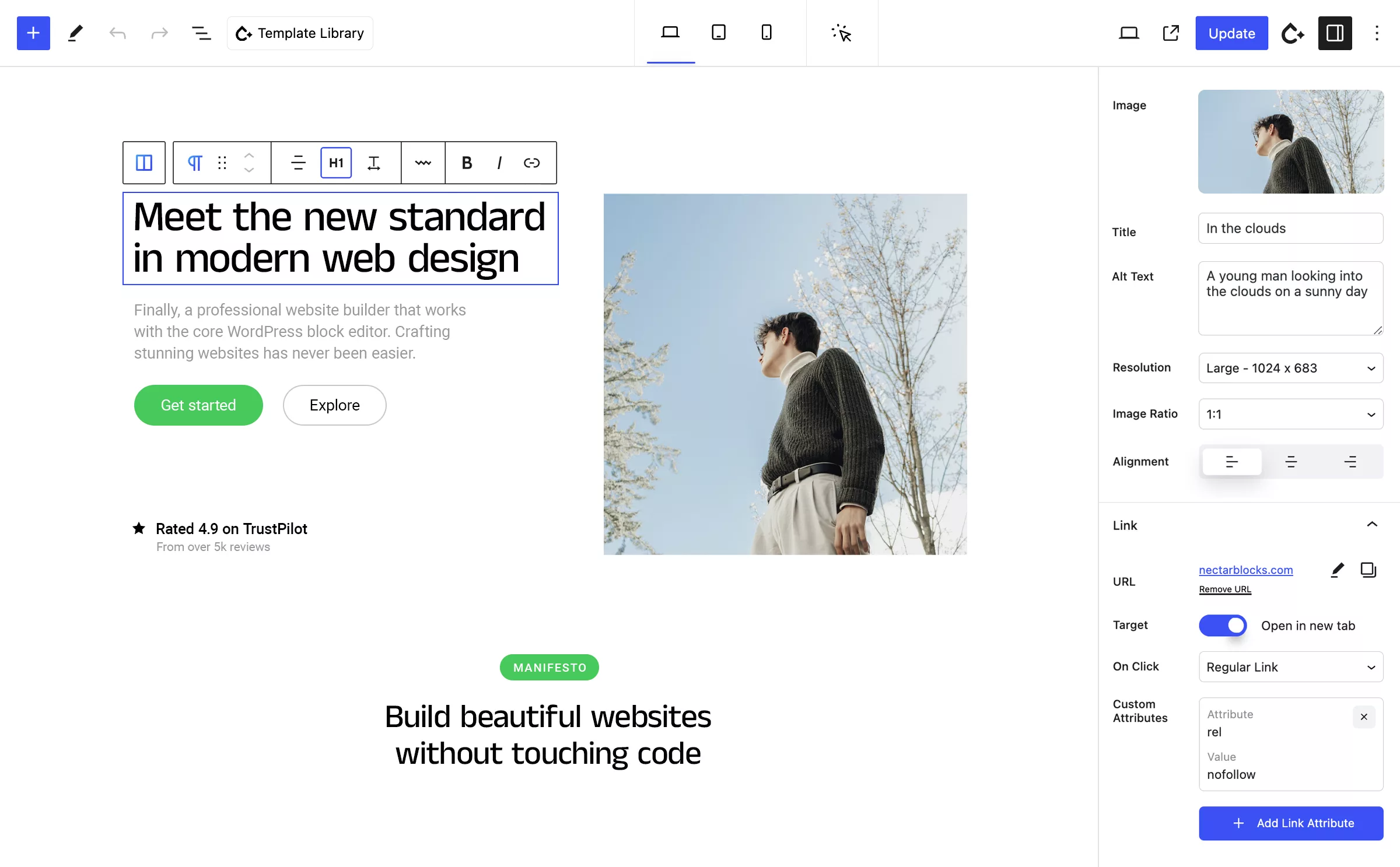Open the view laptop icon next to the external link
The image size is (1400, 867).
tap(1129, 33)
